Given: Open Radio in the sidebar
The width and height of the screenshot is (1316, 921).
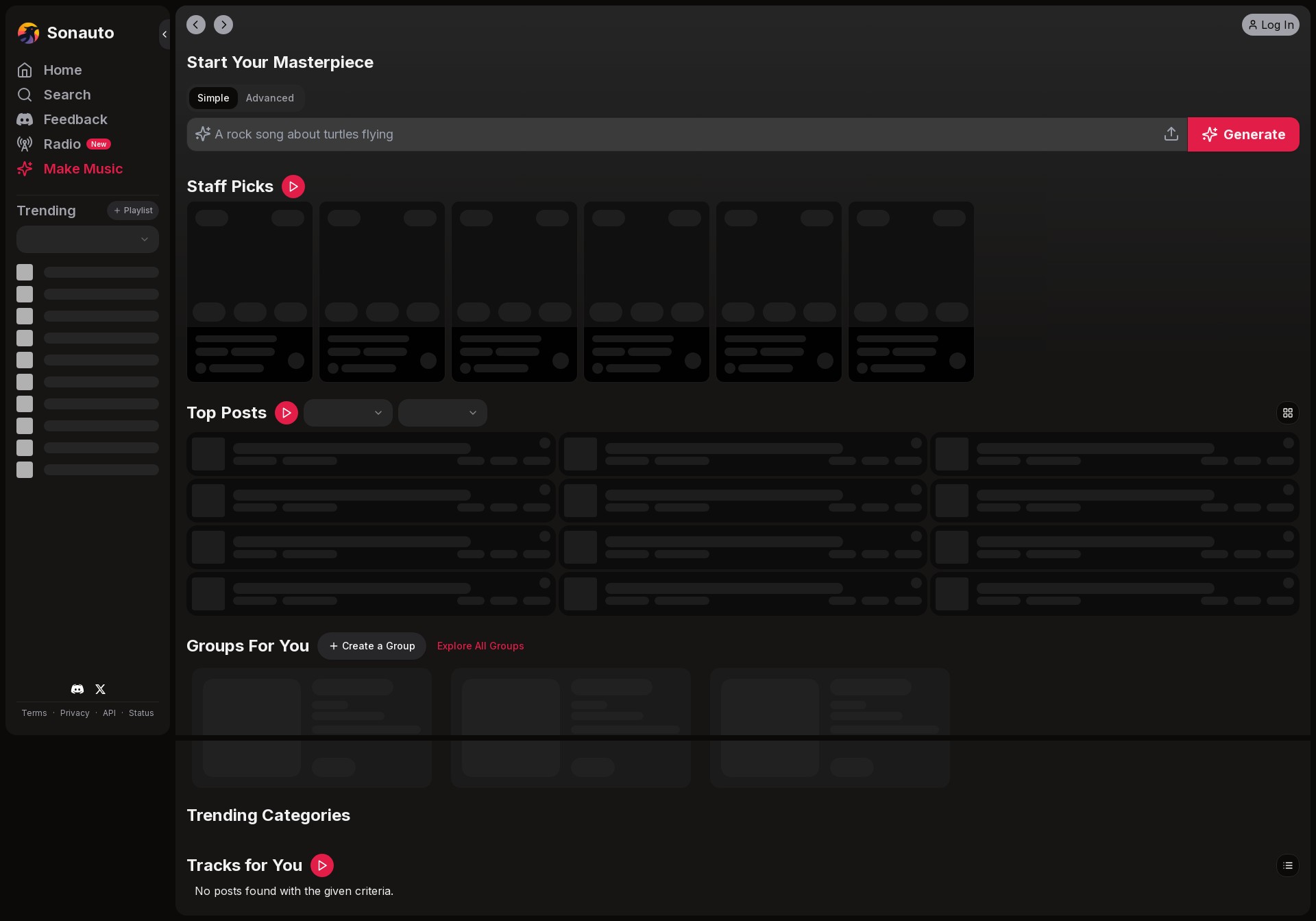Looking at the screenshot, I should click(x=62, y=144).
